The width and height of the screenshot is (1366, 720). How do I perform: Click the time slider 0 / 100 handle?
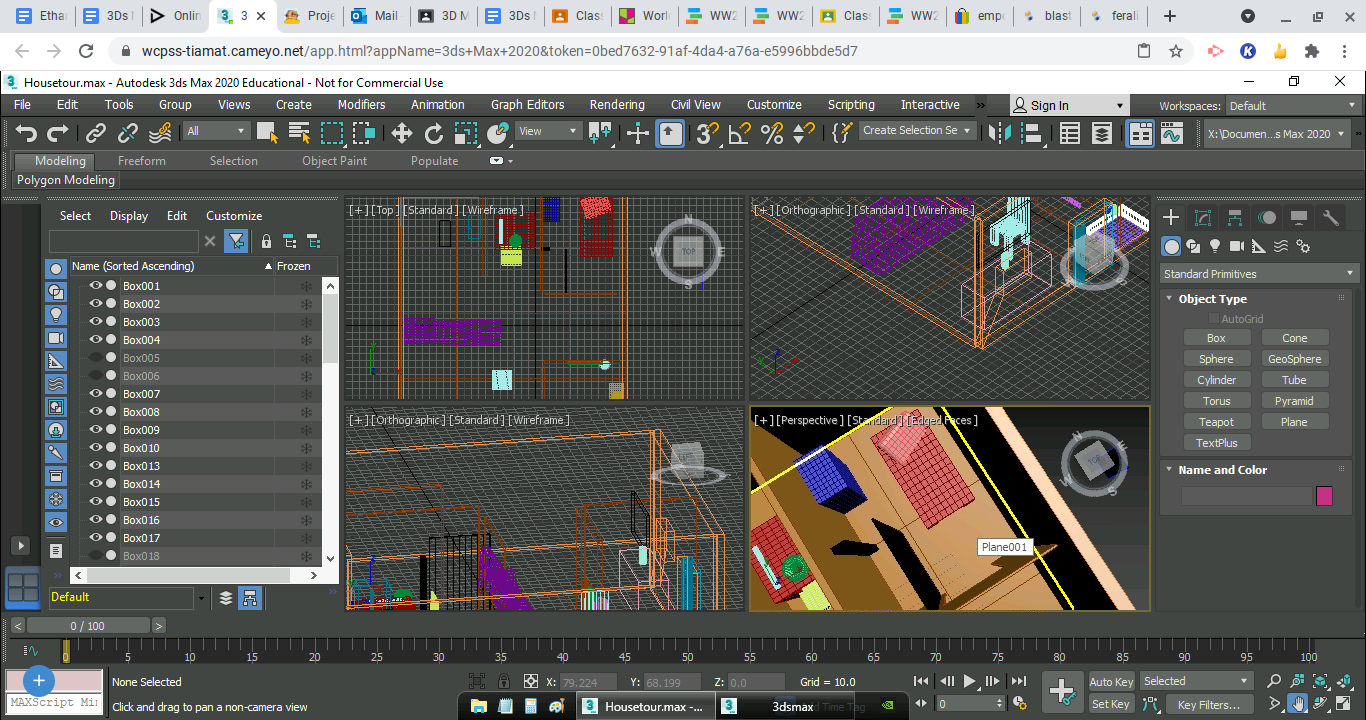(88, 626)
